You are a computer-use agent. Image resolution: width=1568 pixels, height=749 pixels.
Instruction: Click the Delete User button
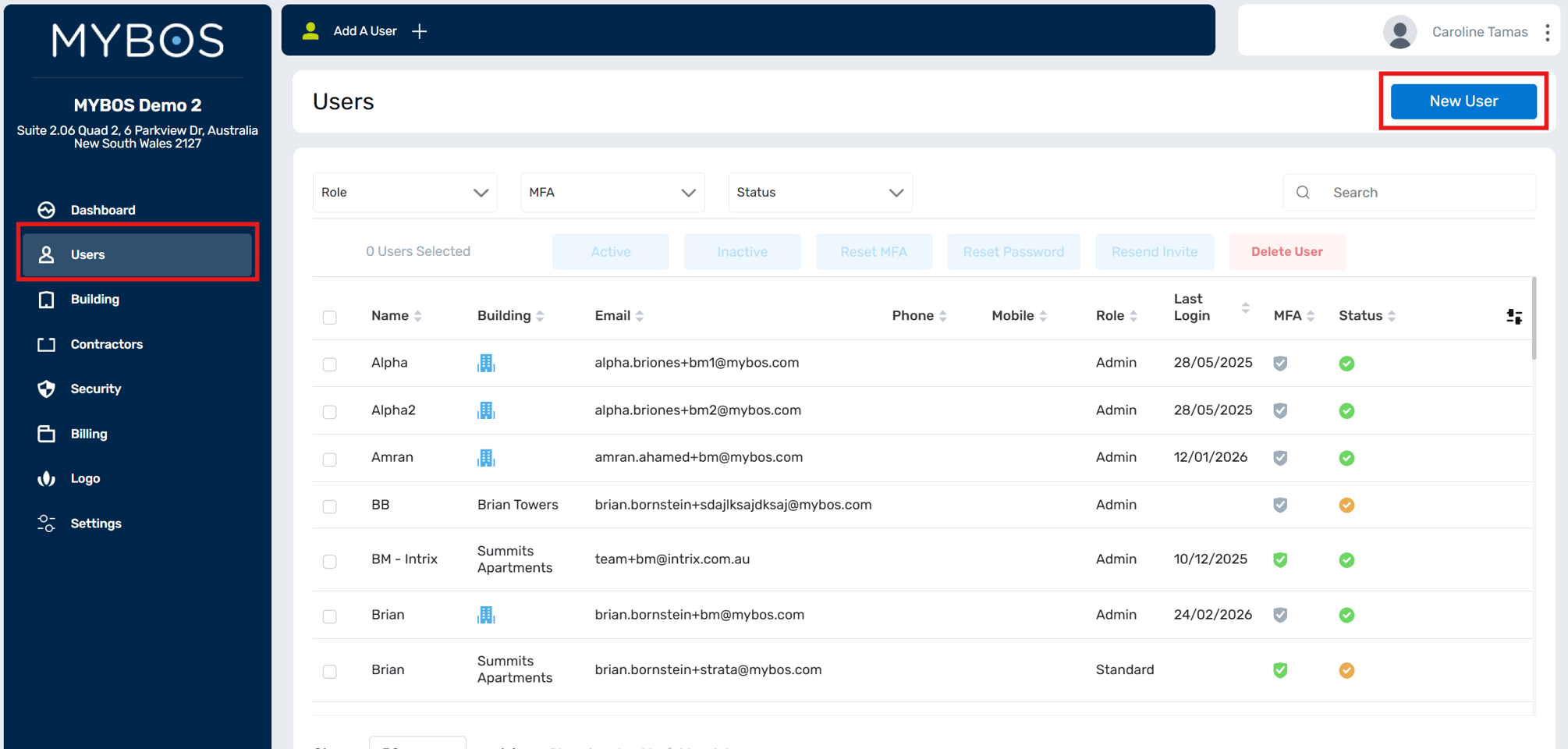point(1286,252)
